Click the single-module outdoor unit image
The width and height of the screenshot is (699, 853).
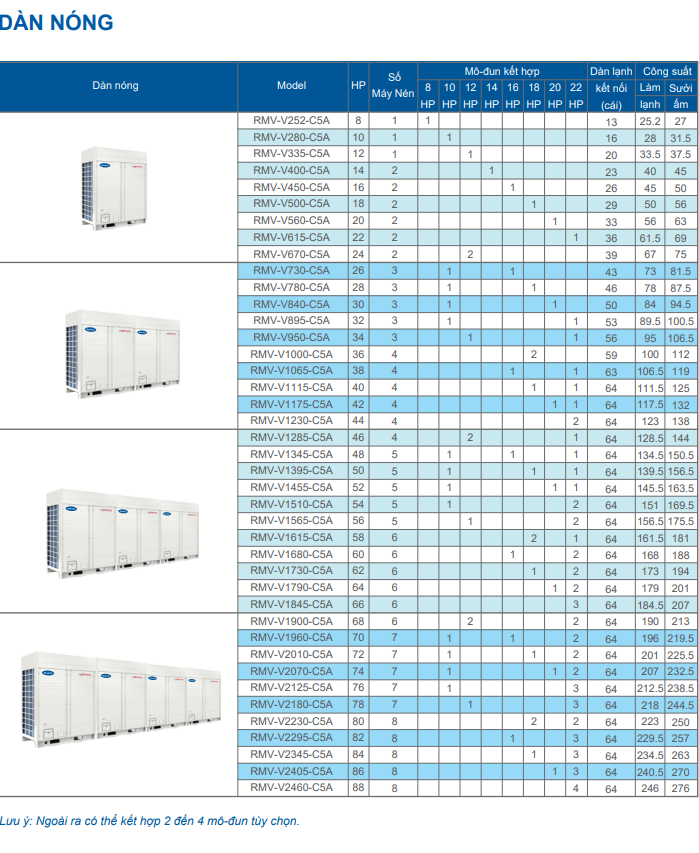114,188
